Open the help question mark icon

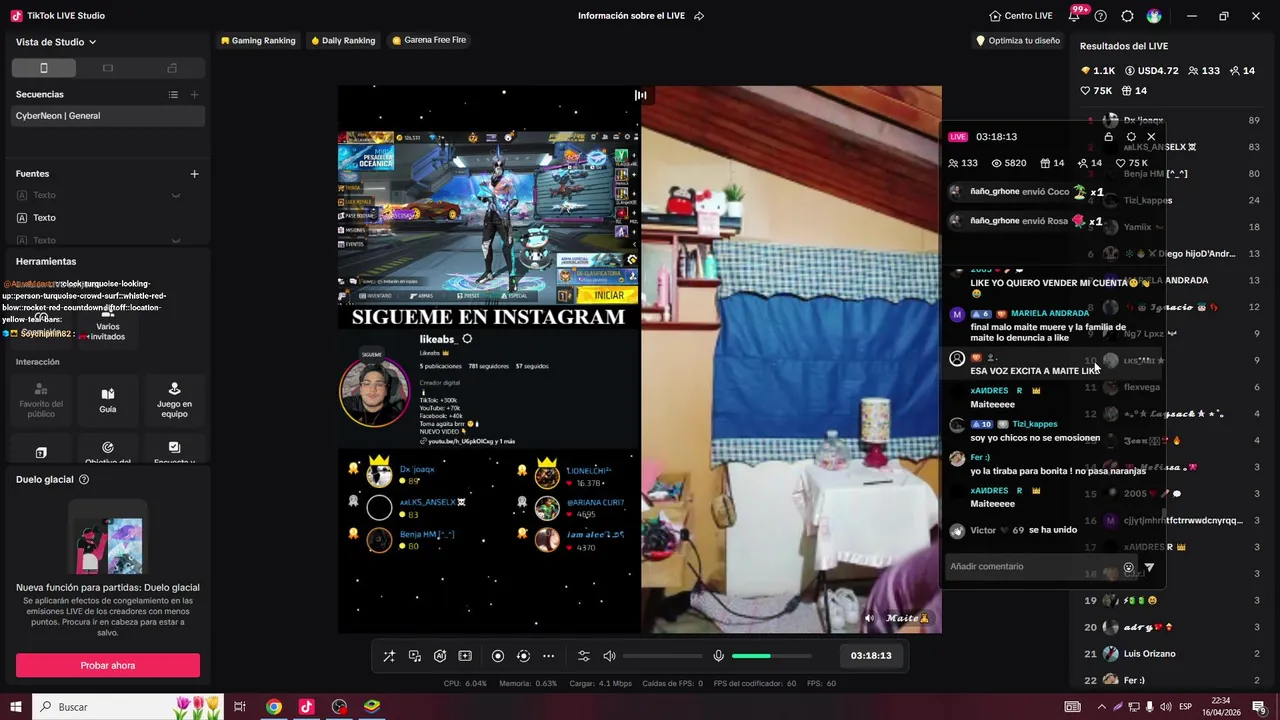[1101, 16]
